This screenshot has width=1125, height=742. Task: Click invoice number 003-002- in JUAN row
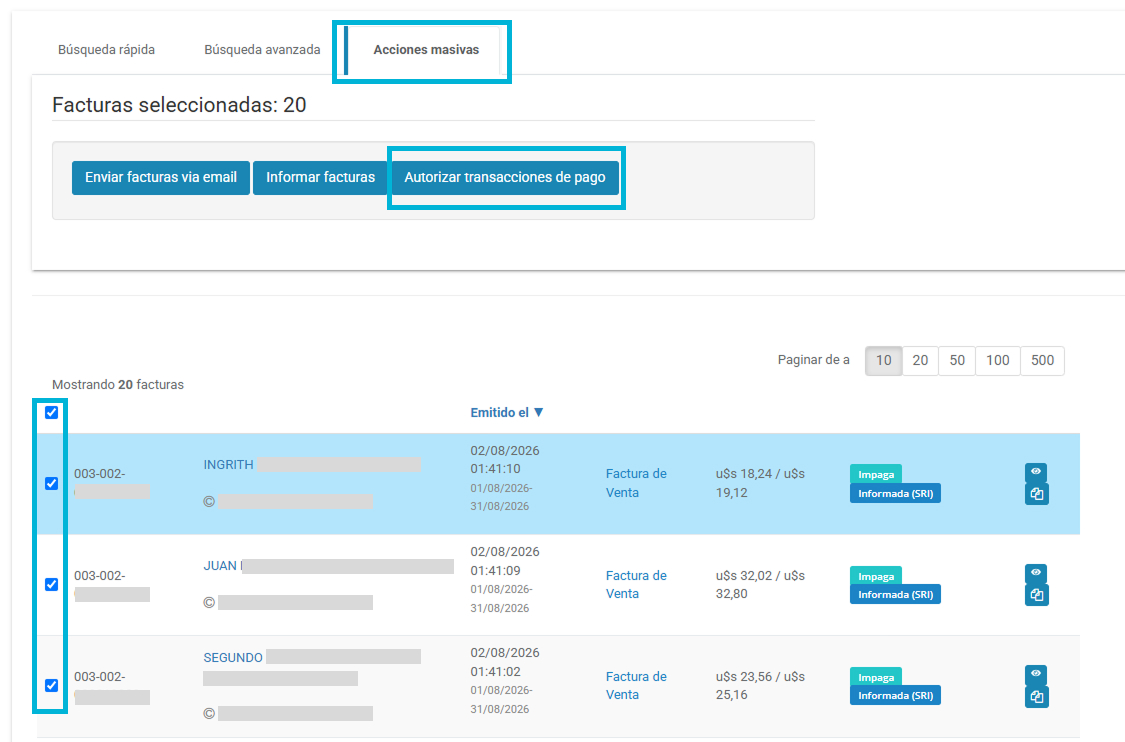(100, 576)
